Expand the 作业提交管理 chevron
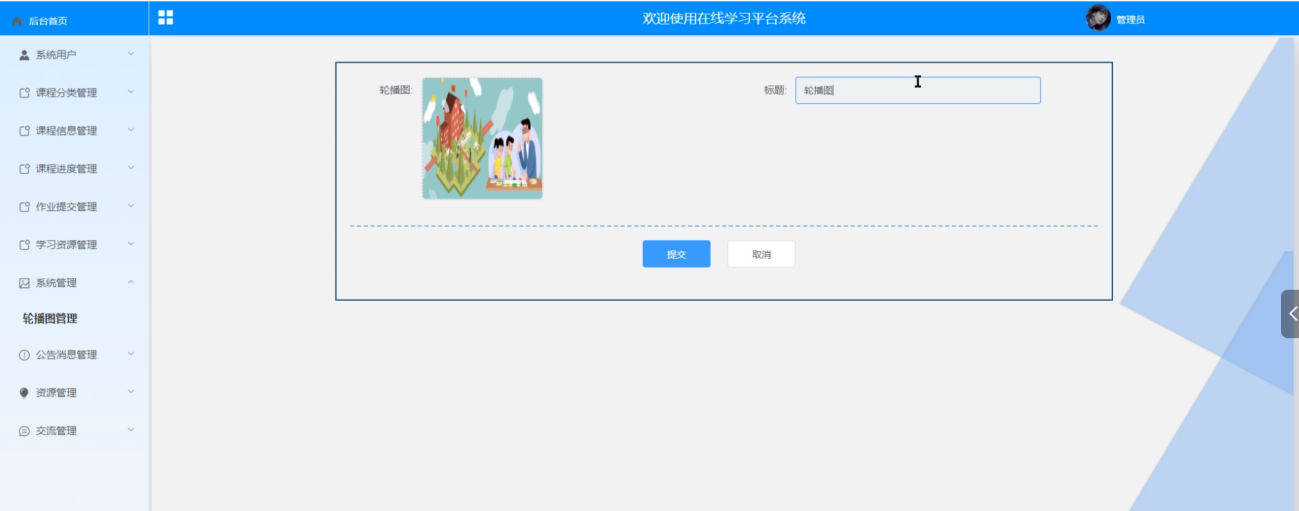 point(131,206)
